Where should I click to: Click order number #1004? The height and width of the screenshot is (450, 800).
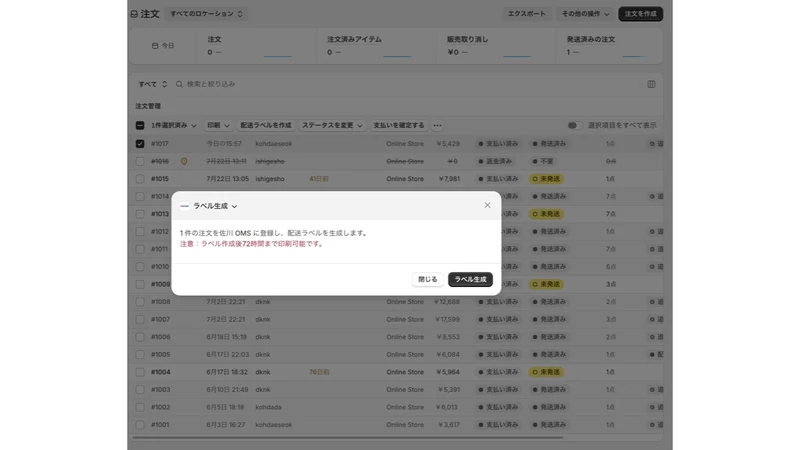point(161,372)
